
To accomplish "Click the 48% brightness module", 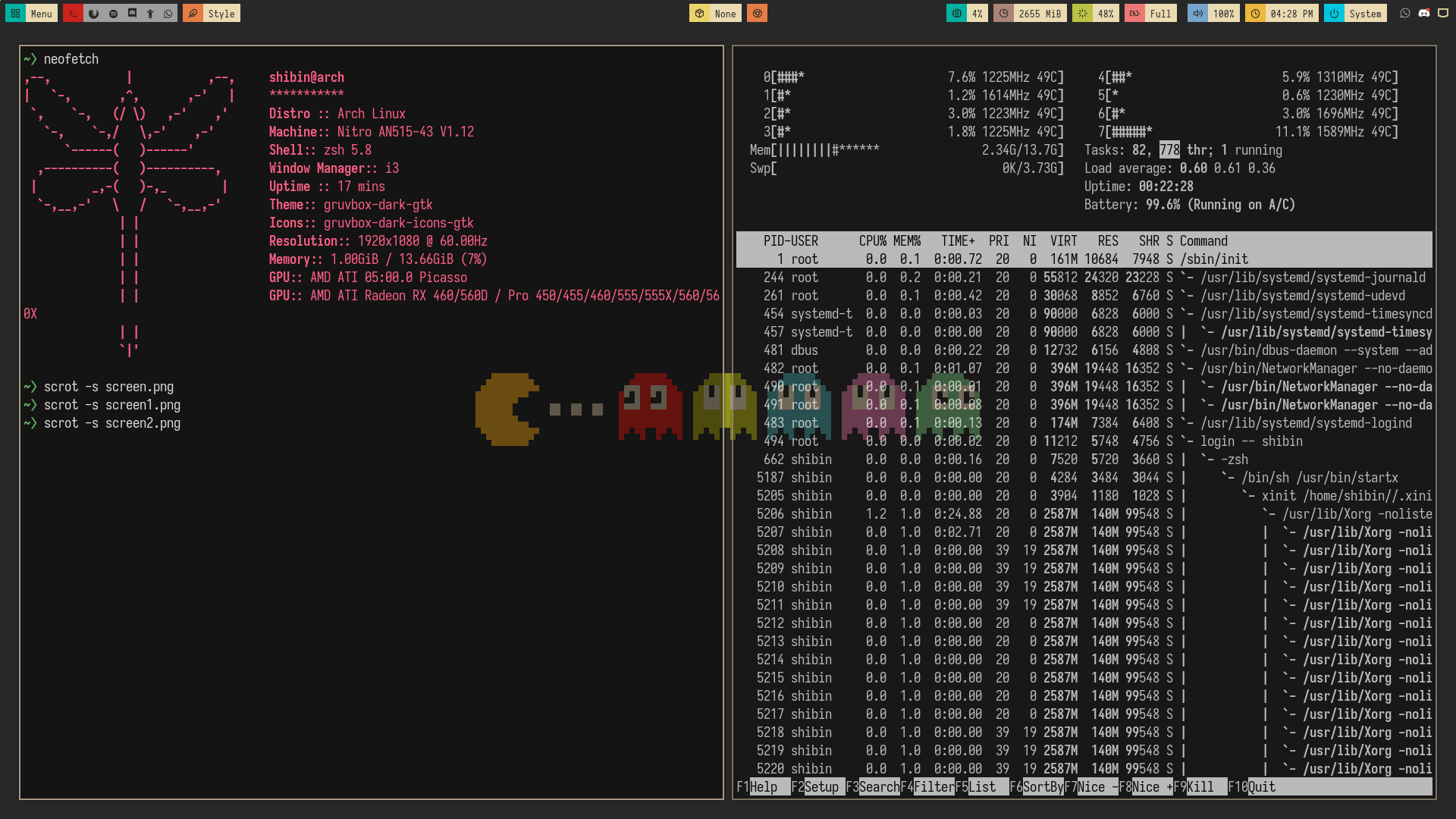I will pos(1096,14).
